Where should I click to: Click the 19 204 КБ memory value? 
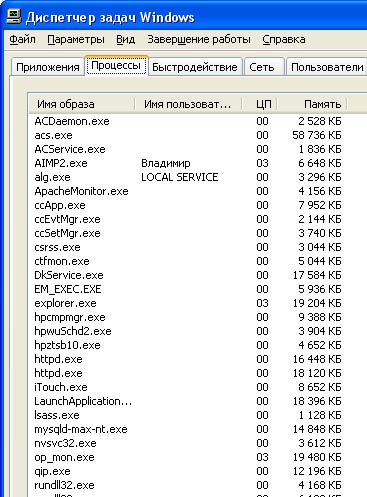pyautogui.click(x=317, y=303)
